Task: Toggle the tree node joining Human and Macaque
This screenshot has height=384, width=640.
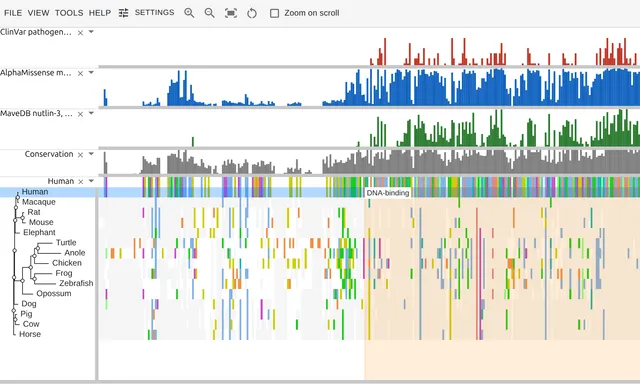Action: coord(18,198)
